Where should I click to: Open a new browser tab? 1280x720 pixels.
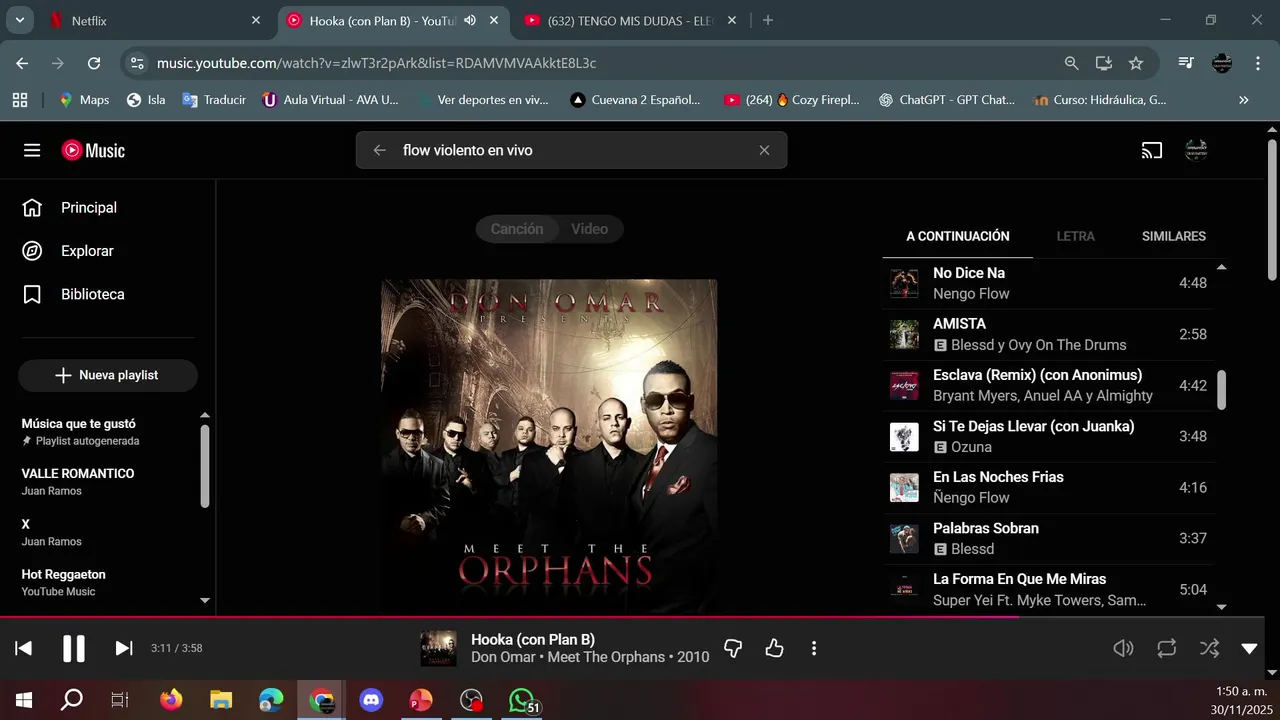tap(768, 20)
